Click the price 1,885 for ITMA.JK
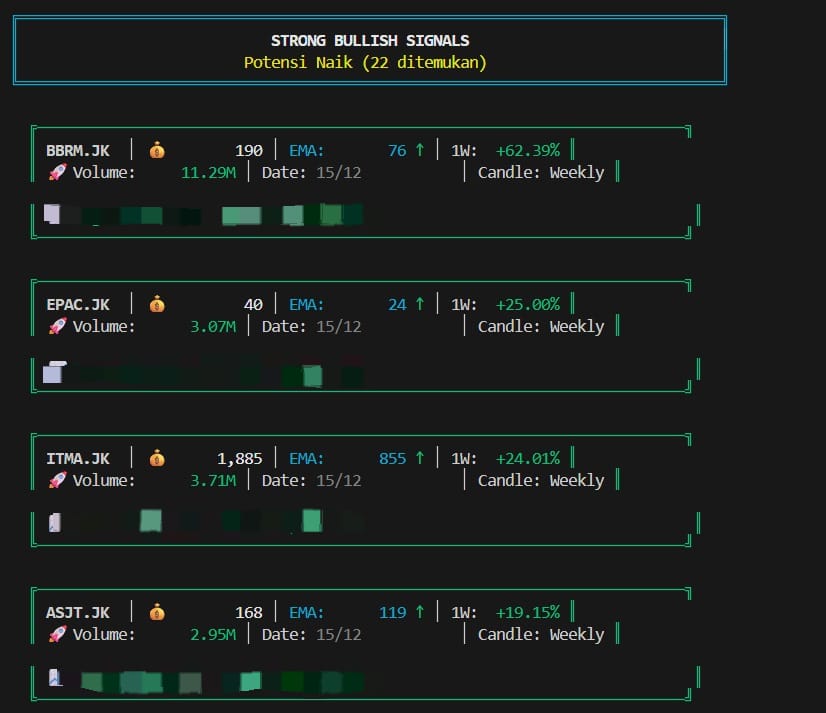Image resolution: width=826 pixels, height=713 pixels. pos(240,459)
